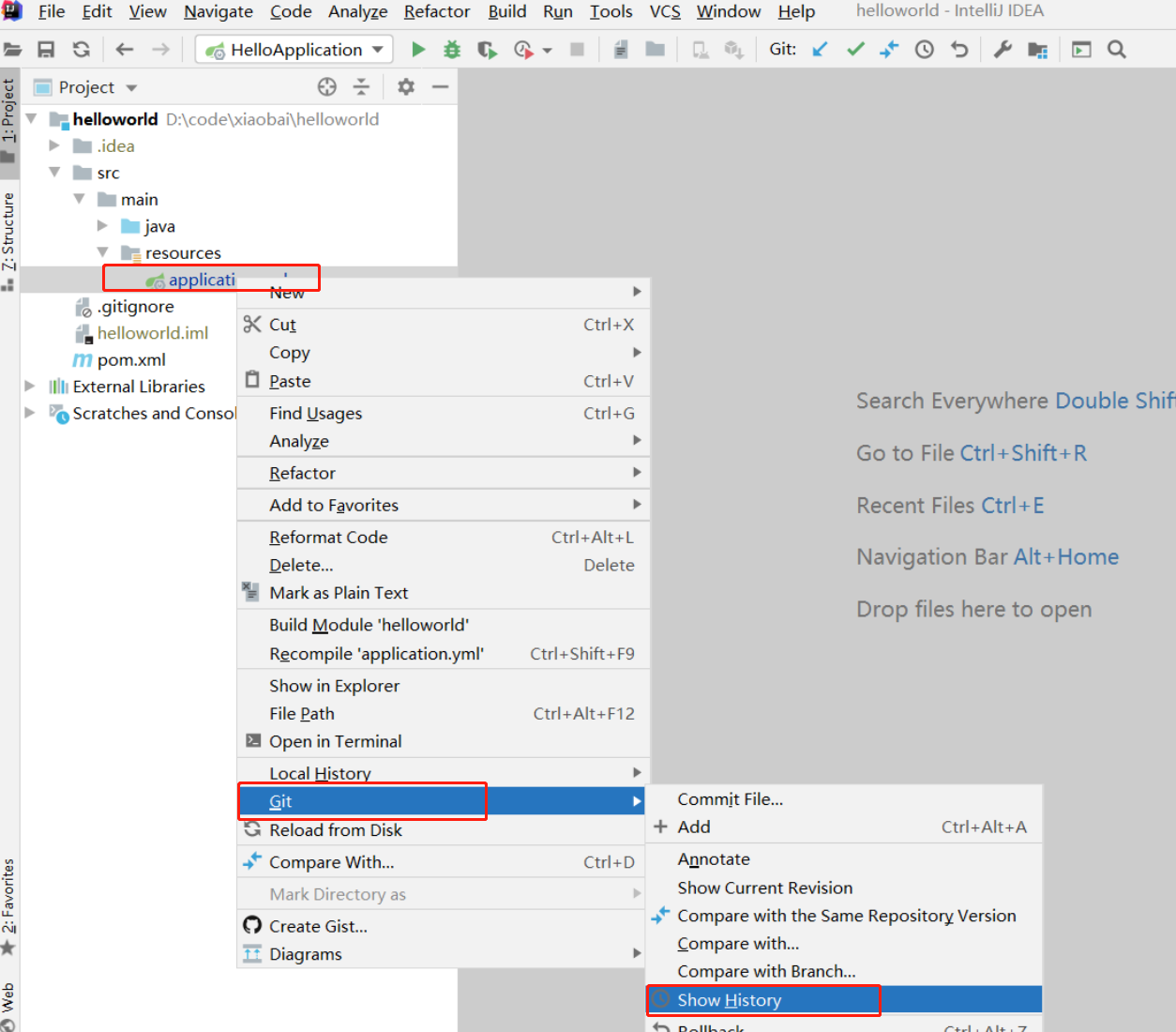Screen dimensions: 1176x1032
Task: Collapse the main folder
Action: pyautogui.click(x=79, y=199)
